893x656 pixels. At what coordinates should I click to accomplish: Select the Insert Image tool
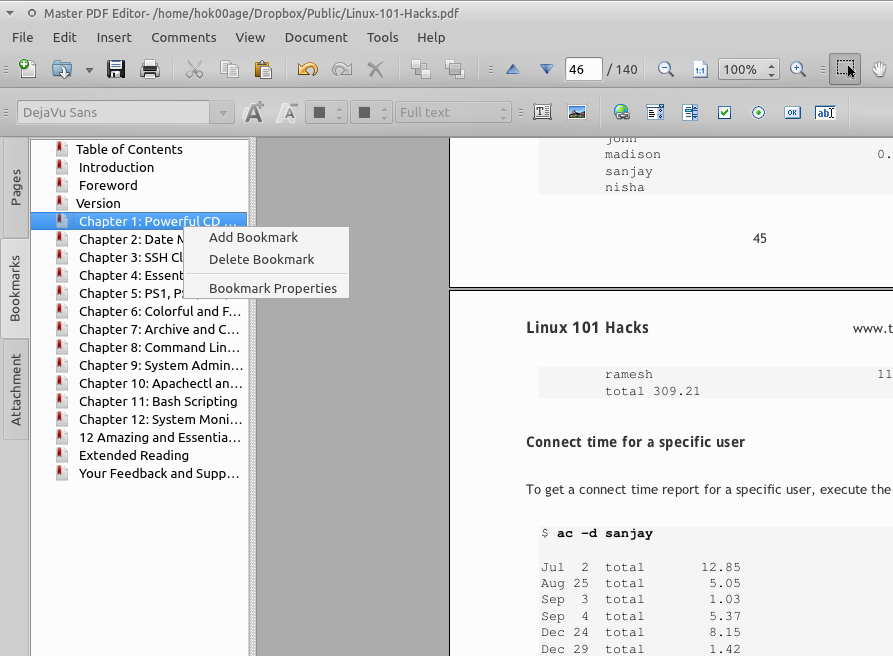tap(577, 112)
